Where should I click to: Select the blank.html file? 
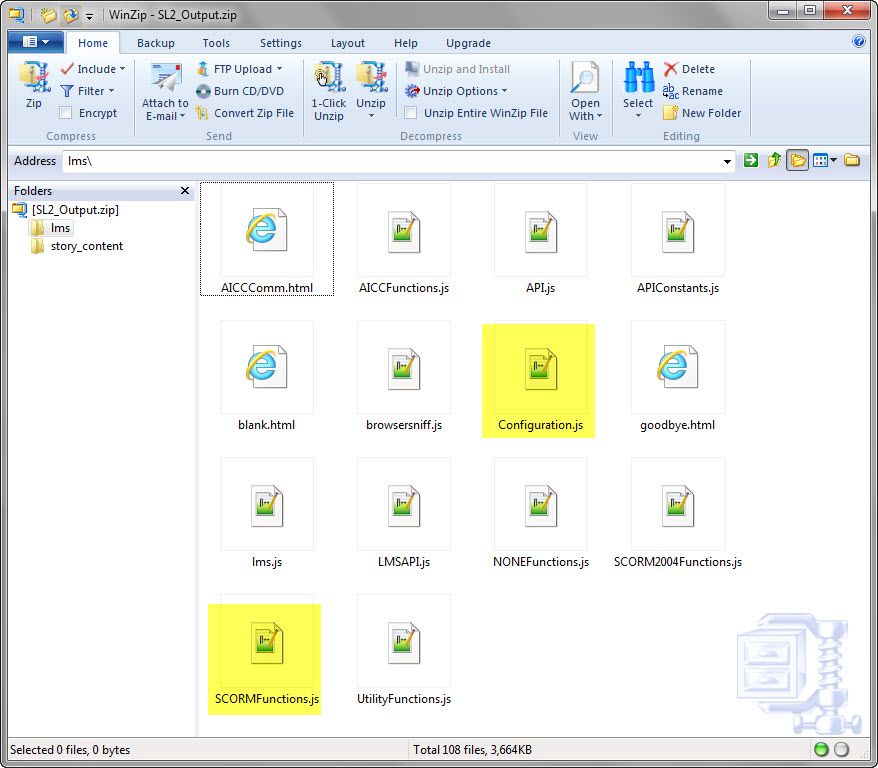[x=267, y=376]
